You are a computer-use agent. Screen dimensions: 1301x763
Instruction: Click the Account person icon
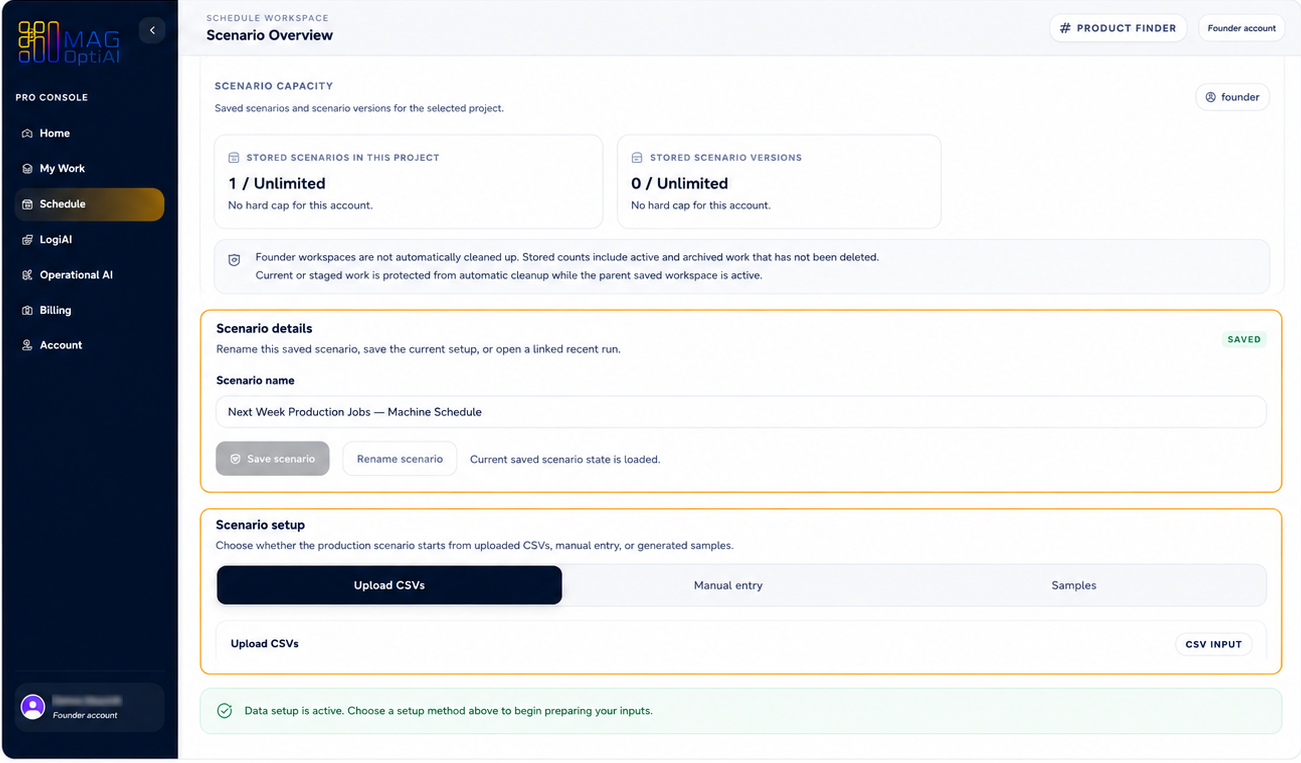27,345
